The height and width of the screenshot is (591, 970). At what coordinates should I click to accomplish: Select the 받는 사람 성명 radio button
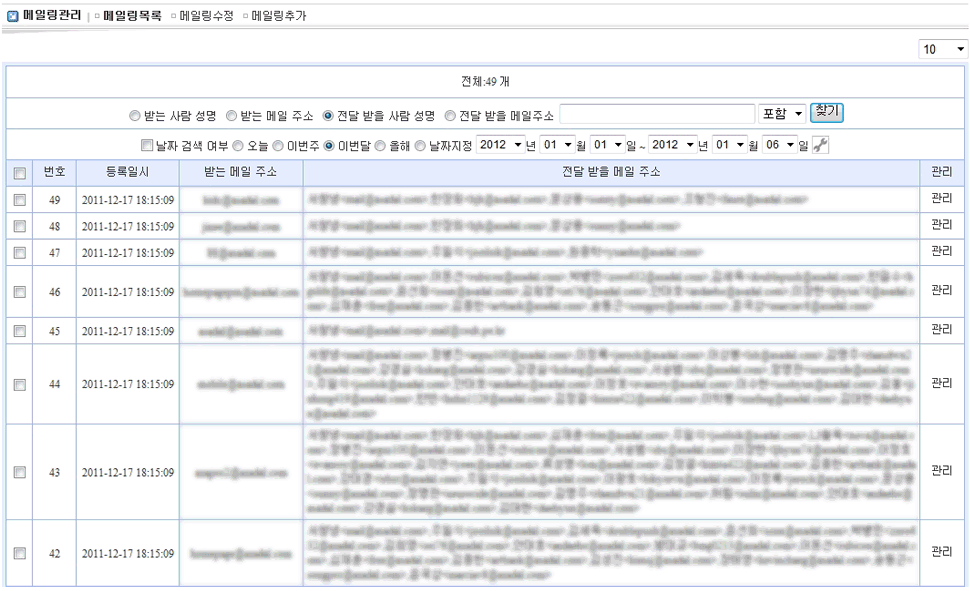135,116
